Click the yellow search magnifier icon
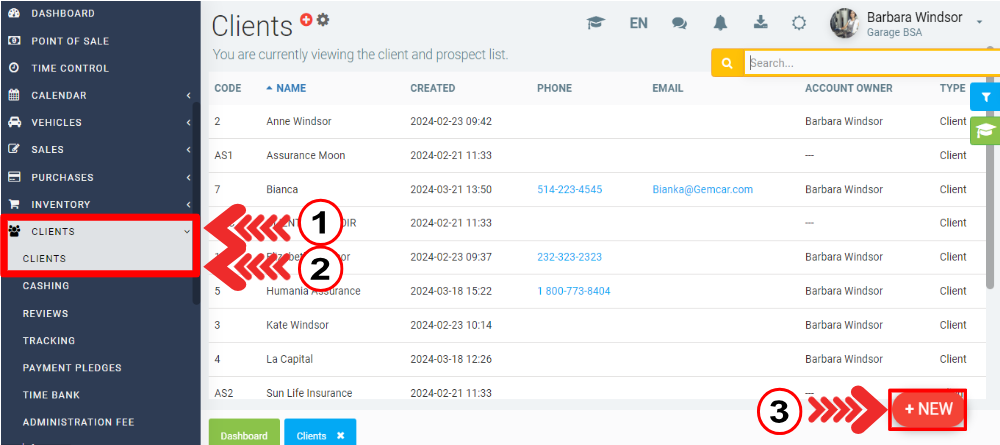This screenshot has width=1000, height=445. [x=727, y=63]
